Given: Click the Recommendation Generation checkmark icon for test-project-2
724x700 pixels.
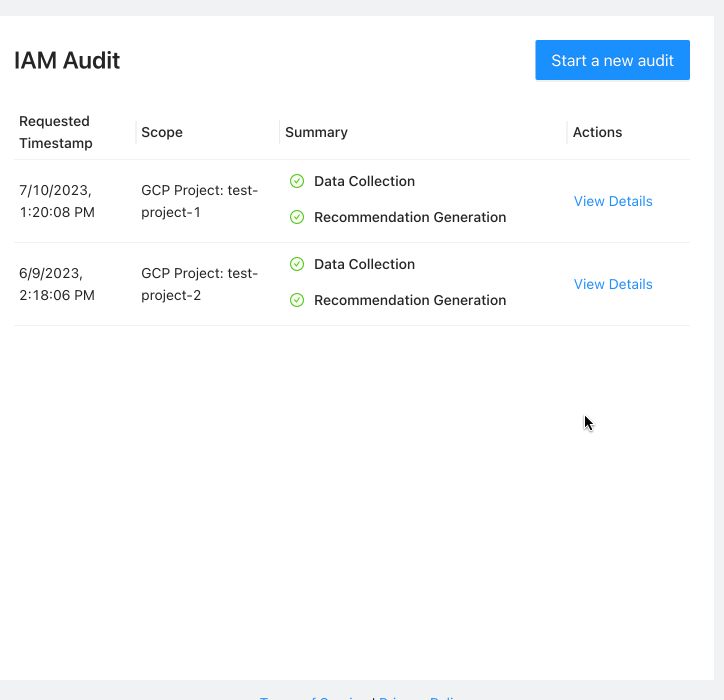Looking at the screenshot, I should pos(297,300).
